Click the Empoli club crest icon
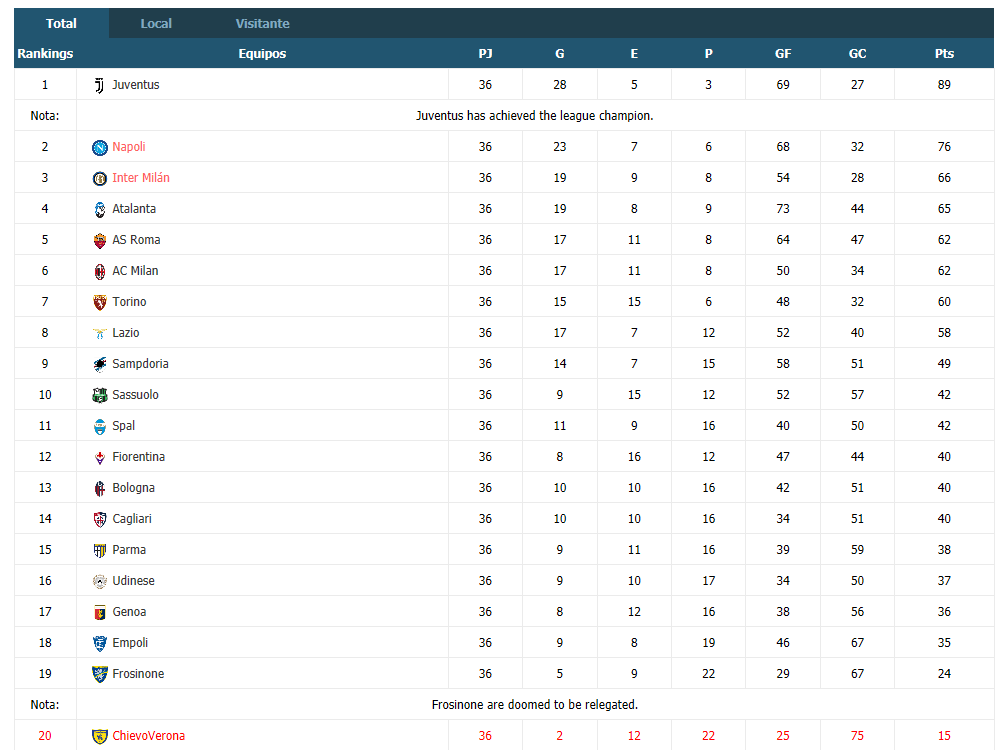The height and width of the screenshot is (750, 1007). (100, 643)
